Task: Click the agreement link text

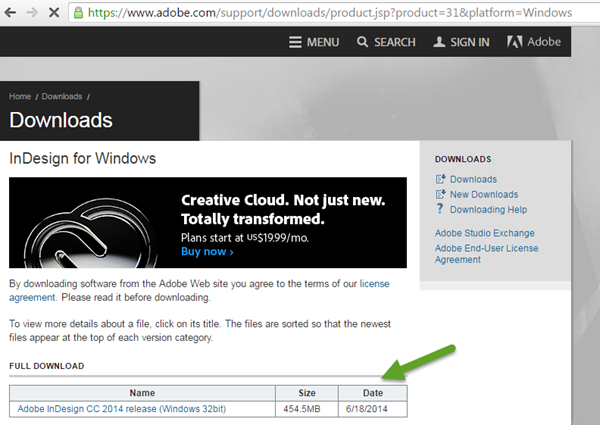Action: tap(32, 298)
